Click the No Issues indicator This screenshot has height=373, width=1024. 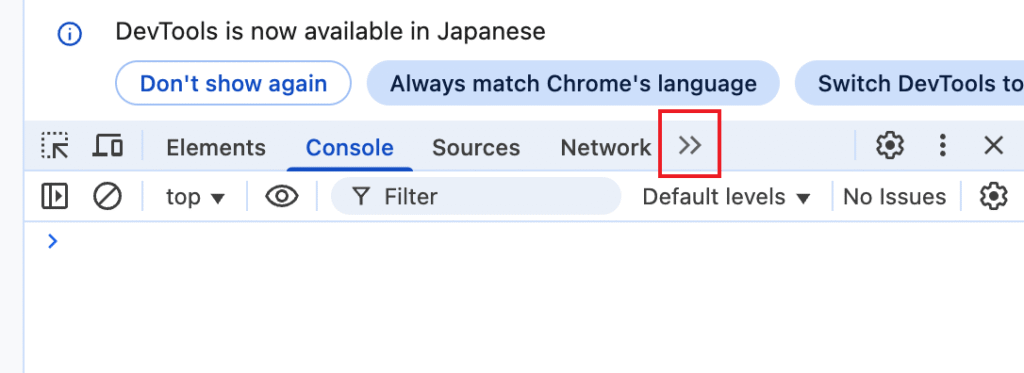pos(895,197)
